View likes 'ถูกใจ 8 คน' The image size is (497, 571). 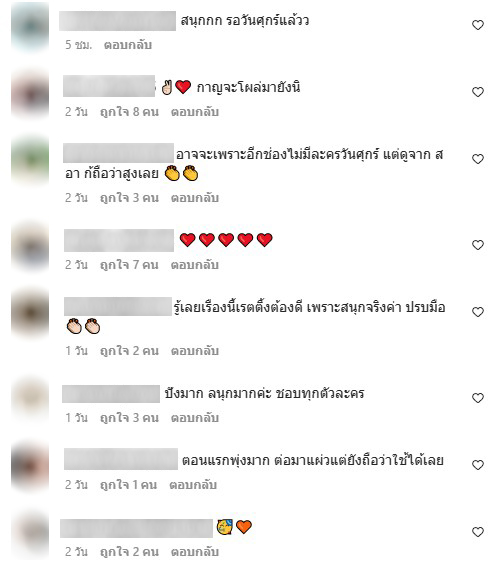tap(129, 112)
